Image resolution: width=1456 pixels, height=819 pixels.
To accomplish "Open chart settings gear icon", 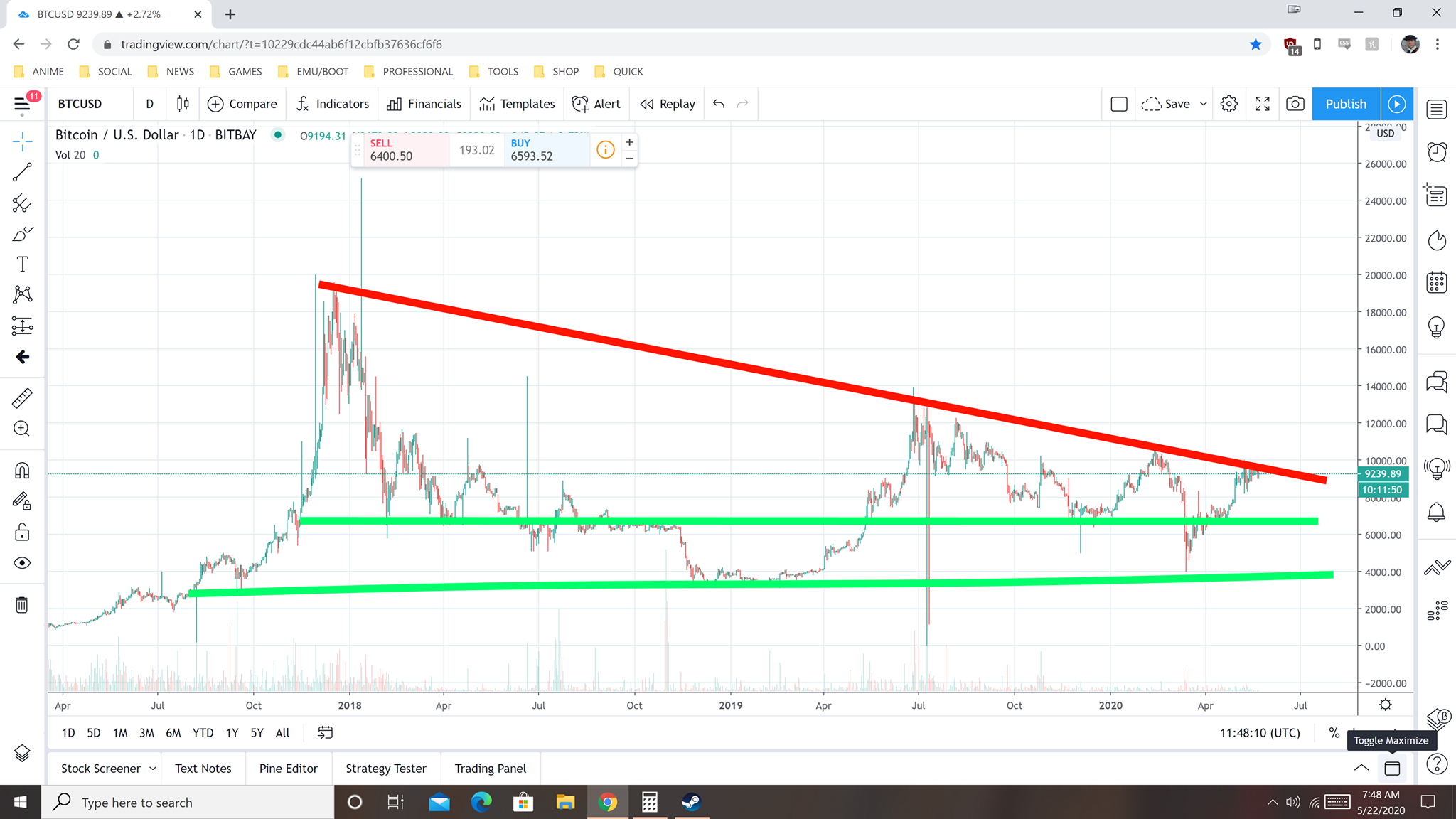I will click(1228, 104).
